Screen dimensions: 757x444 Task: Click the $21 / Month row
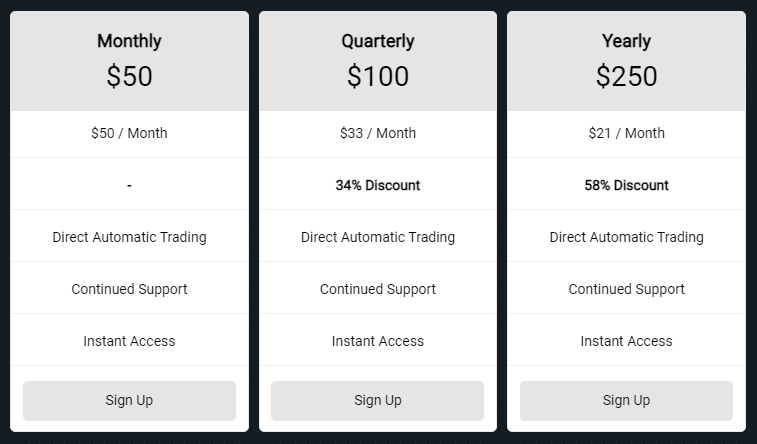coord(626,134)
